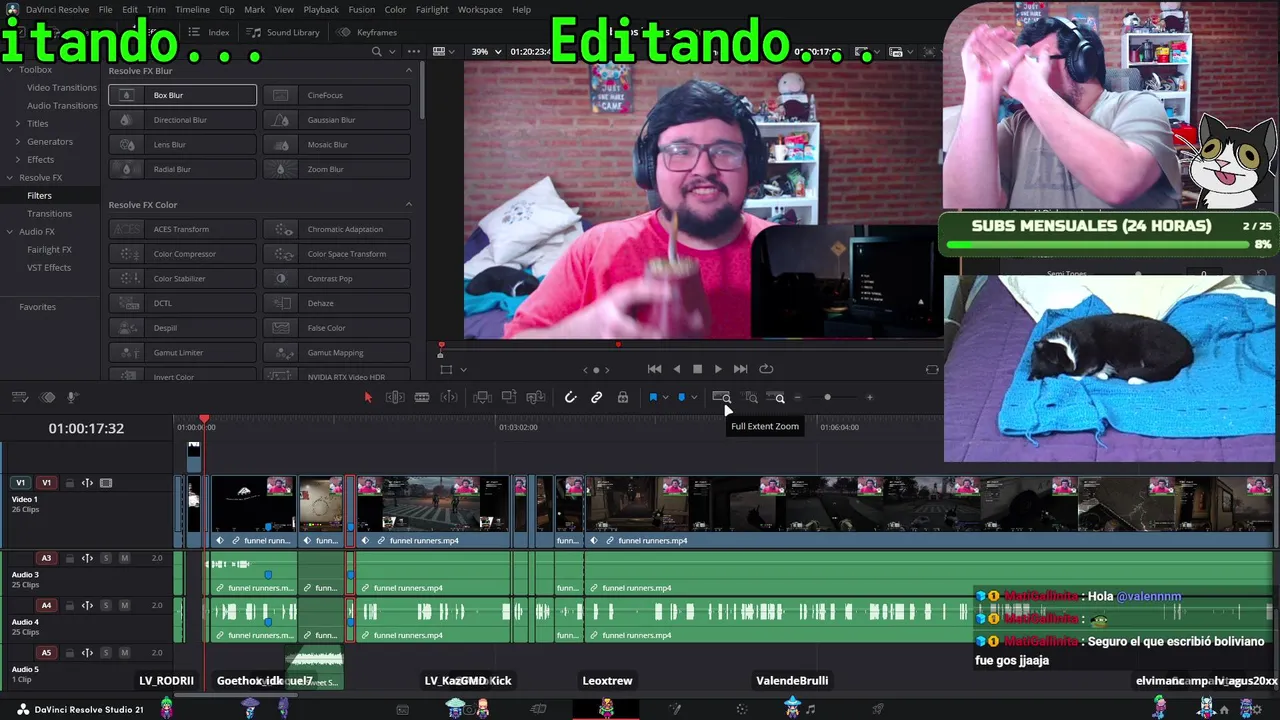
Task: Open the Fusion menu
Action: (362, 9)
